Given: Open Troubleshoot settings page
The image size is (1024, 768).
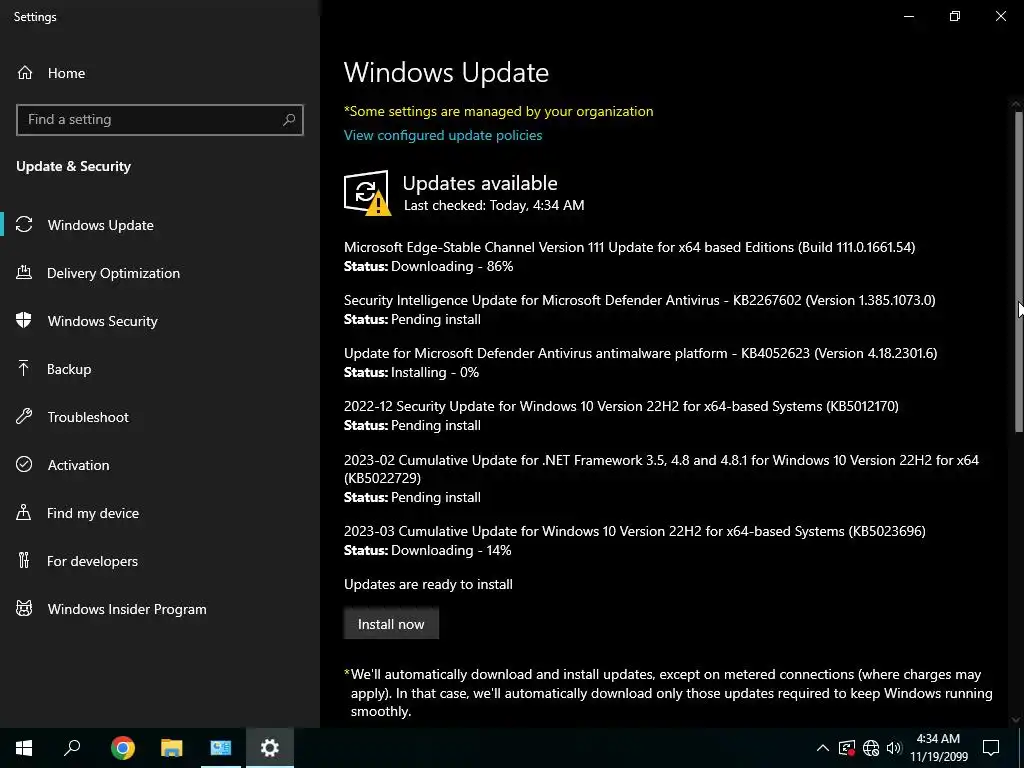Looking at the screenshot, I should 160,417.
